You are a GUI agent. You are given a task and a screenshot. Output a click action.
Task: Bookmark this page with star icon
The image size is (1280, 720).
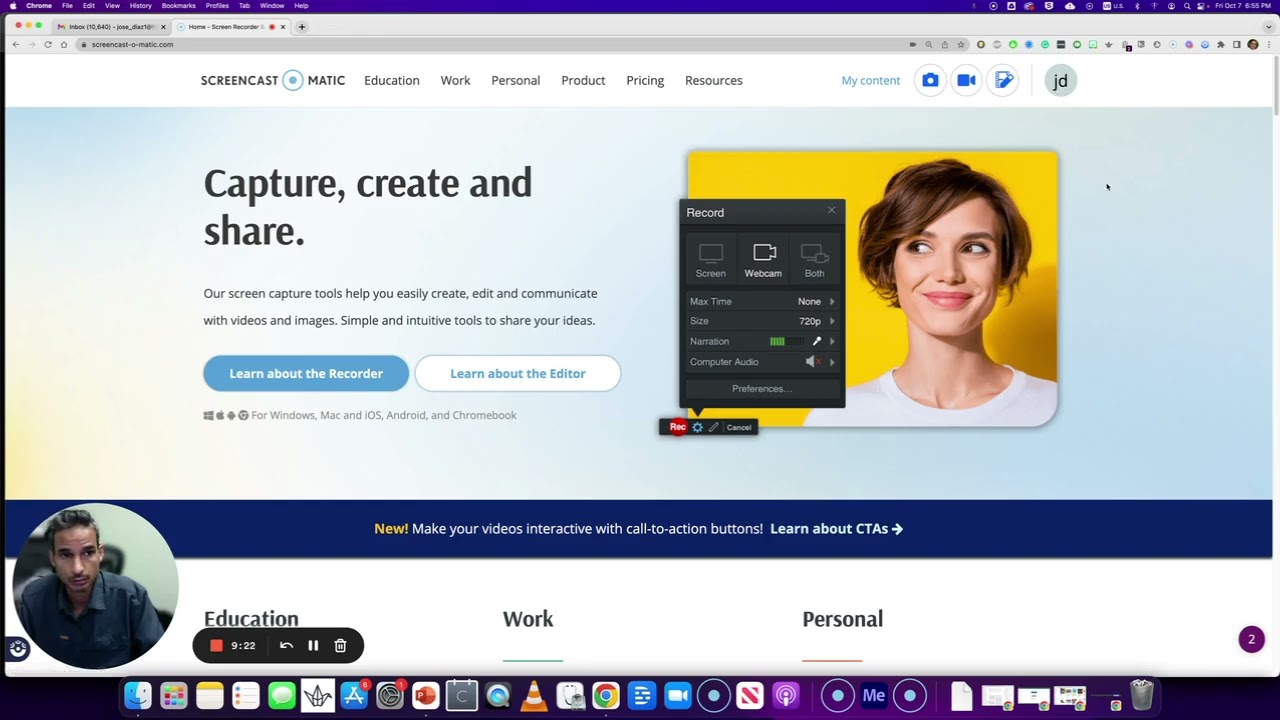click(x=961, y=44)
